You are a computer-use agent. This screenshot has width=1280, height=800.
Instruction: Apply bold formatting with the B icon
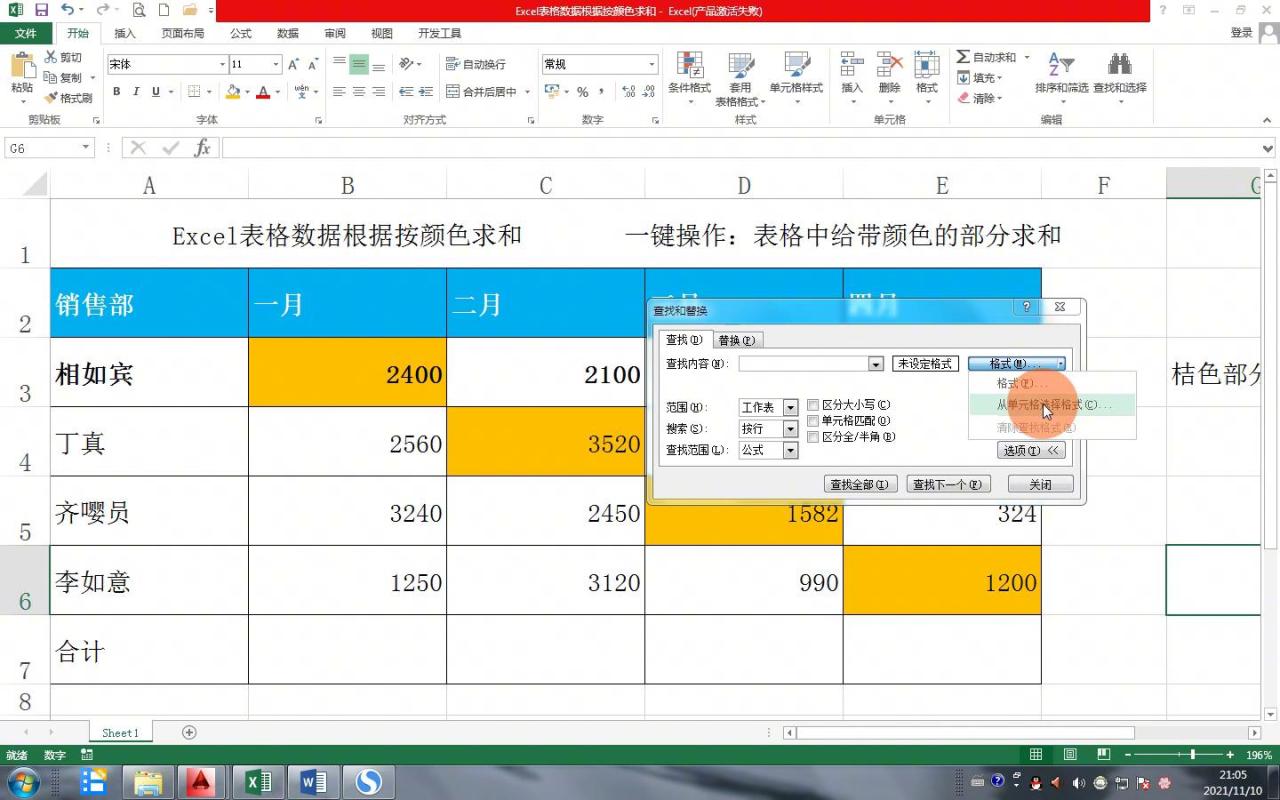[x=116, y=92]
